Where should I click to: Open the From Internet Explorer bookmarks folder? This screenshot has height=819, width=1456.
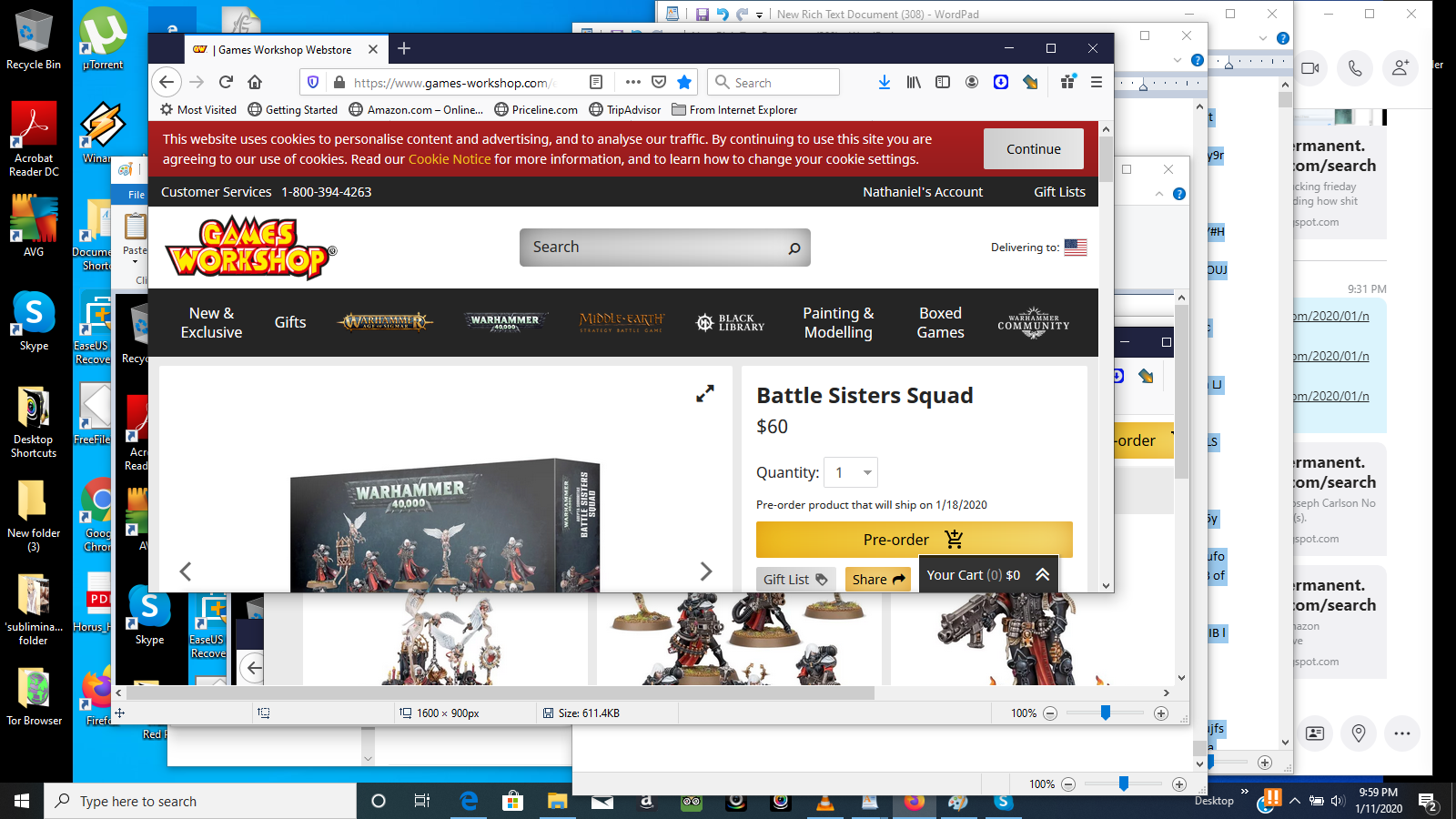(734, 110)
